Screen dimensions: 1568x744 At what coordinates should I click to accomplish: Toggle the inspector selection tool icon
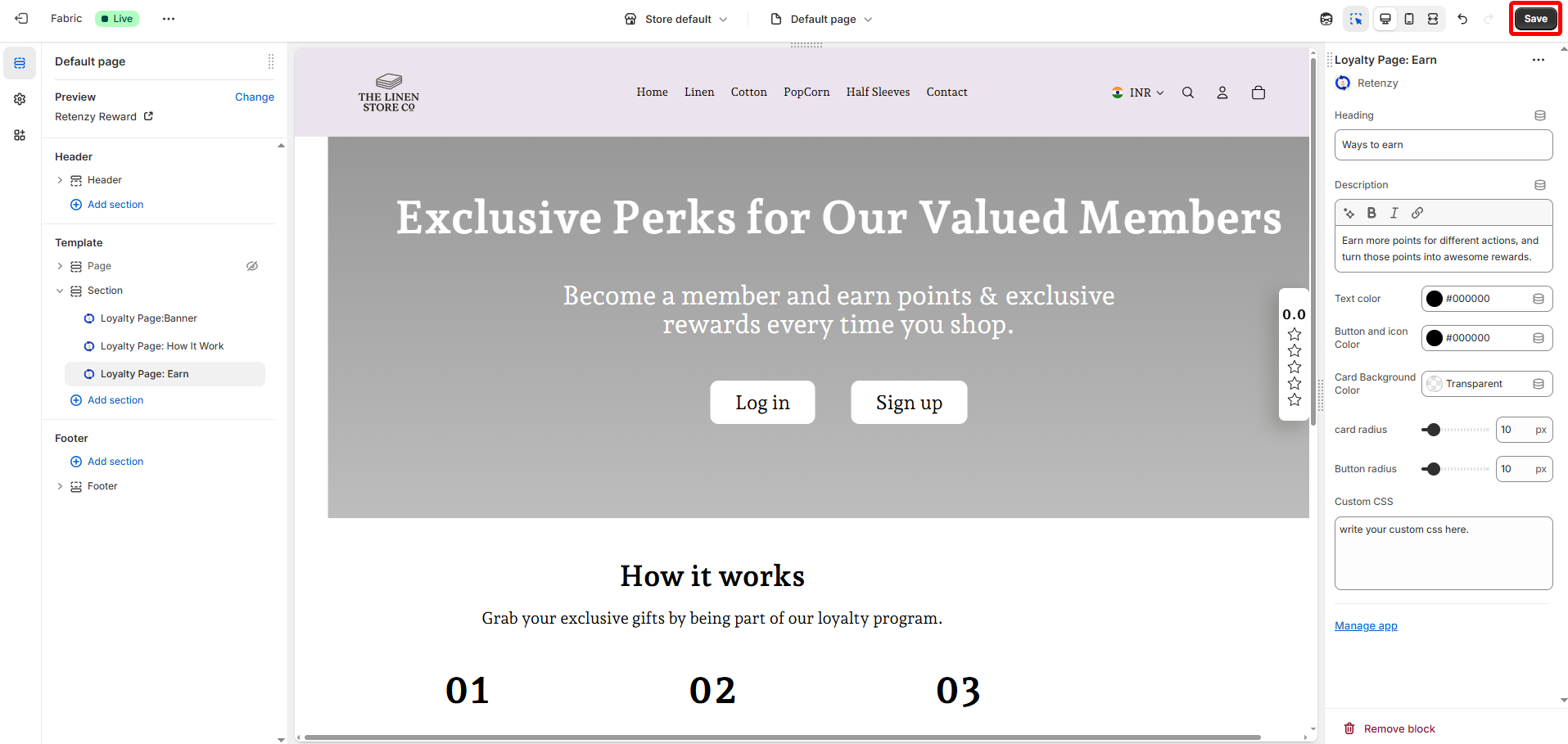pos(1356,19)
